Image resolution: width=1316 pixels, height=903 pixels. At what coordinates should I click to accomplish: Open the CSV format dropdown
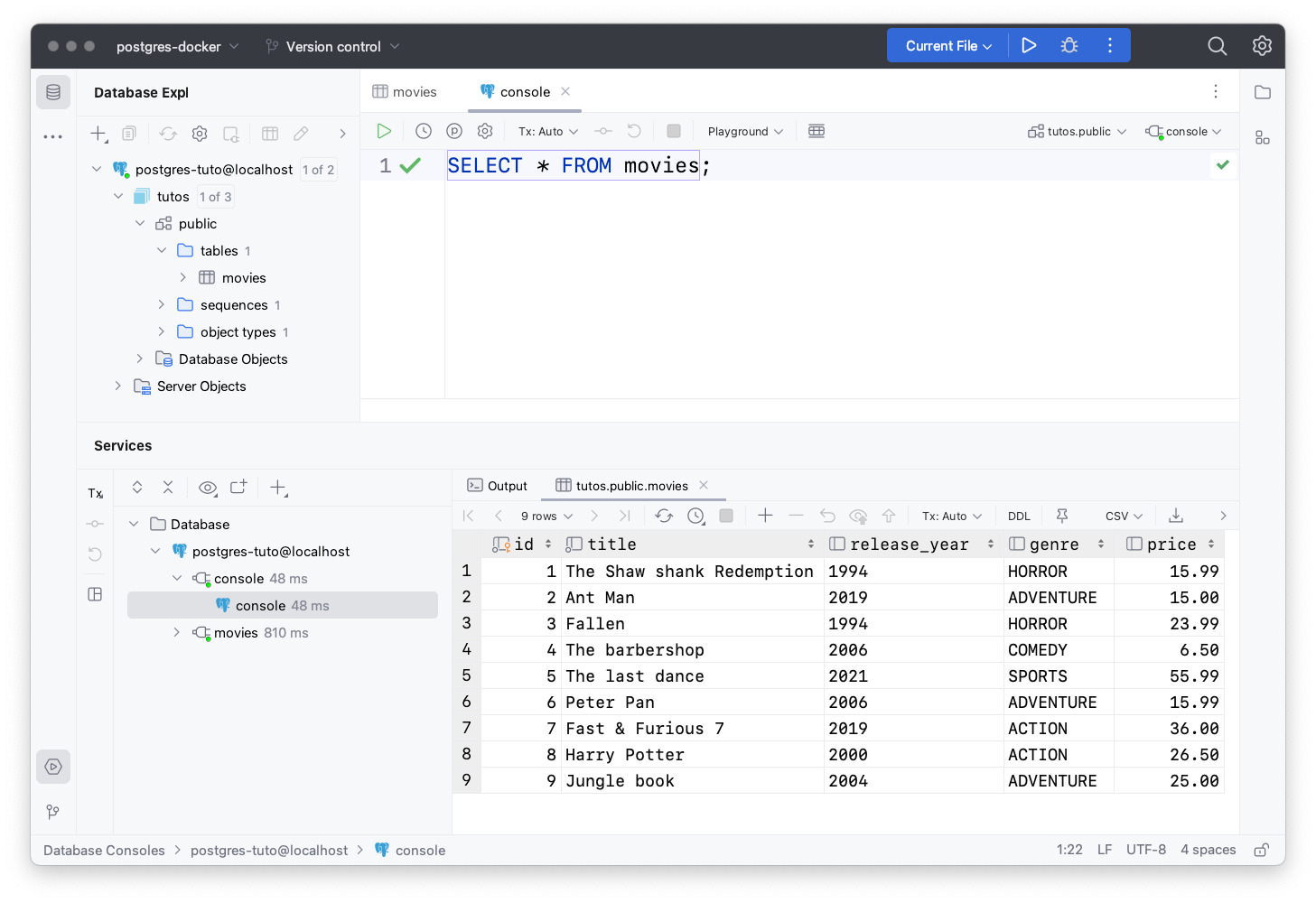pos(1124,516)
